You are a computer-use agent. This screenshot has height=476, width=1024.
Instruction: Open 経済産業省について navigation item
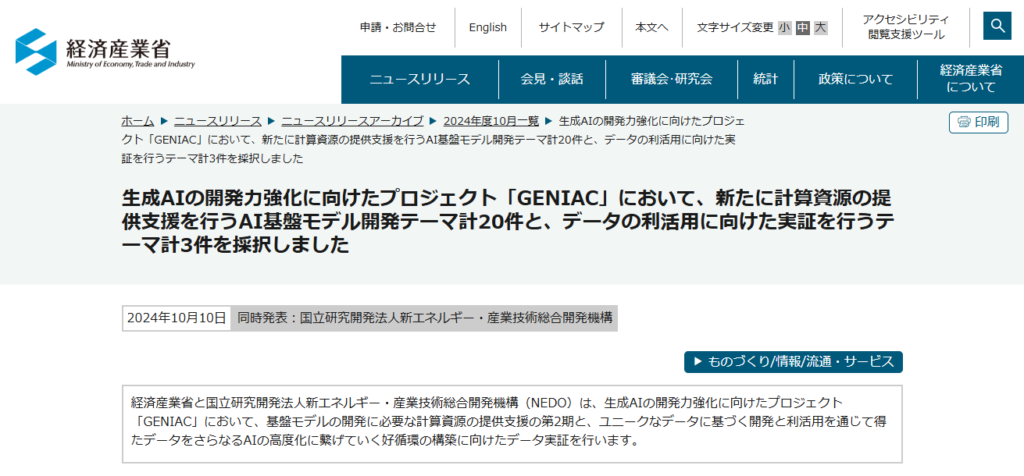[x=970, y=79]
